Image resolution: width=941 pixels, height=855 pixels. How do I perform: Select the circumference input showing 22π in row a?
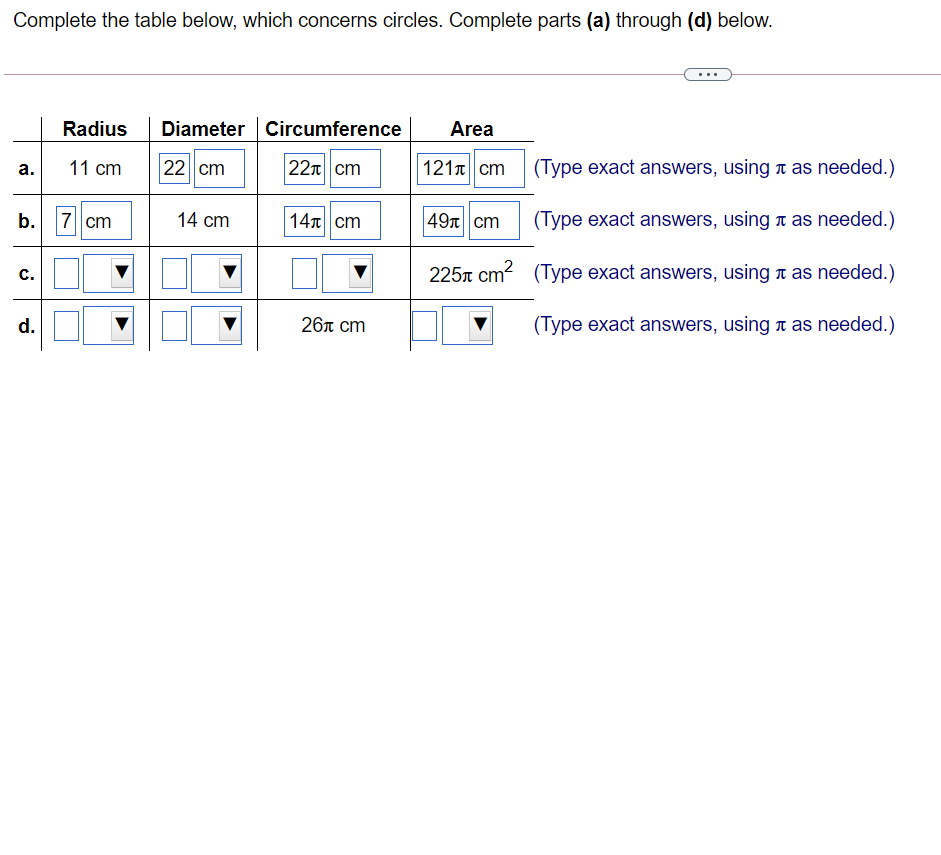[304, 168]
